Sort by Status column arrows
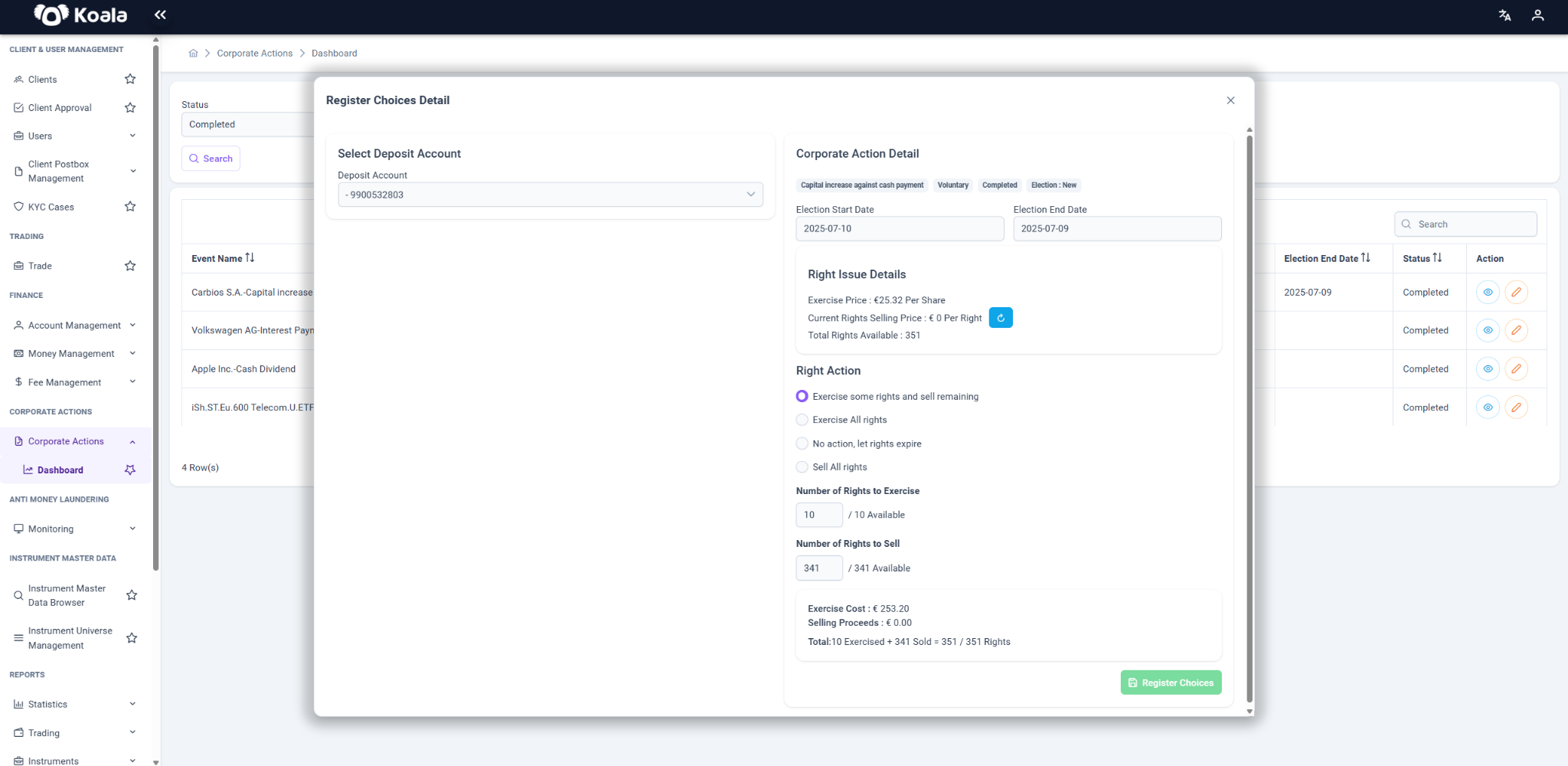Image resolution: width=1568 pixels, height=766 pixels. (1437, 258)
